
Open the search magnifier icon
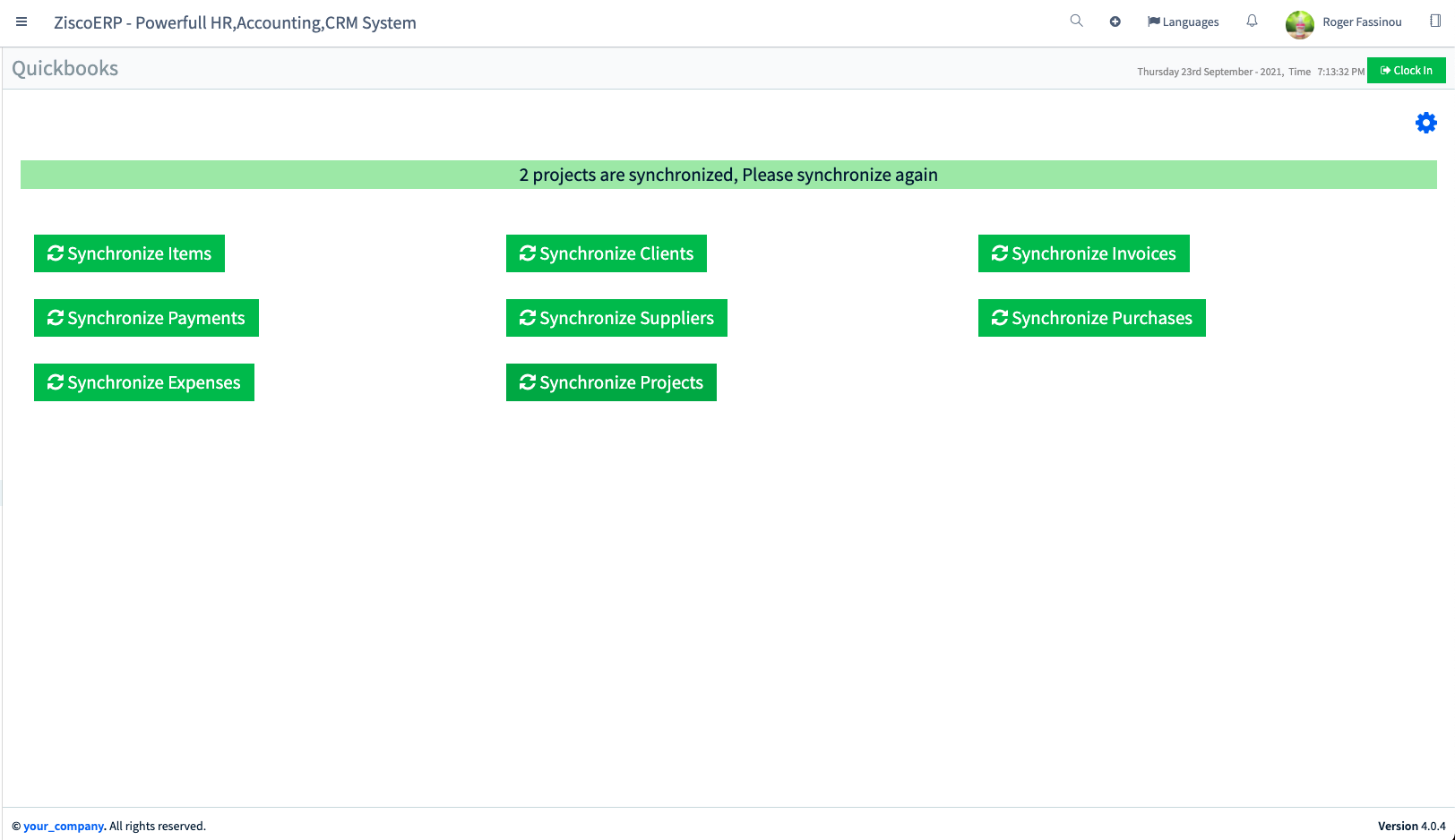1076,21
